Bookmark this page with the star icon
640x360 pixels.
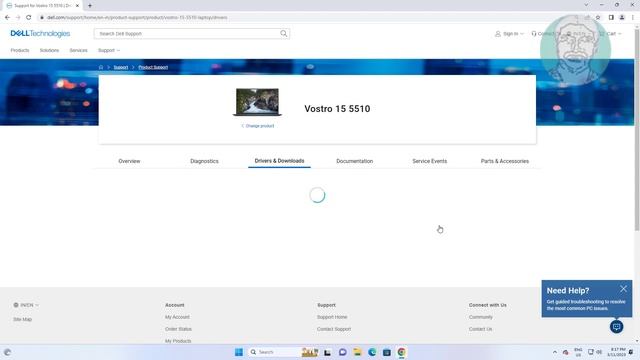pos(598,18)
